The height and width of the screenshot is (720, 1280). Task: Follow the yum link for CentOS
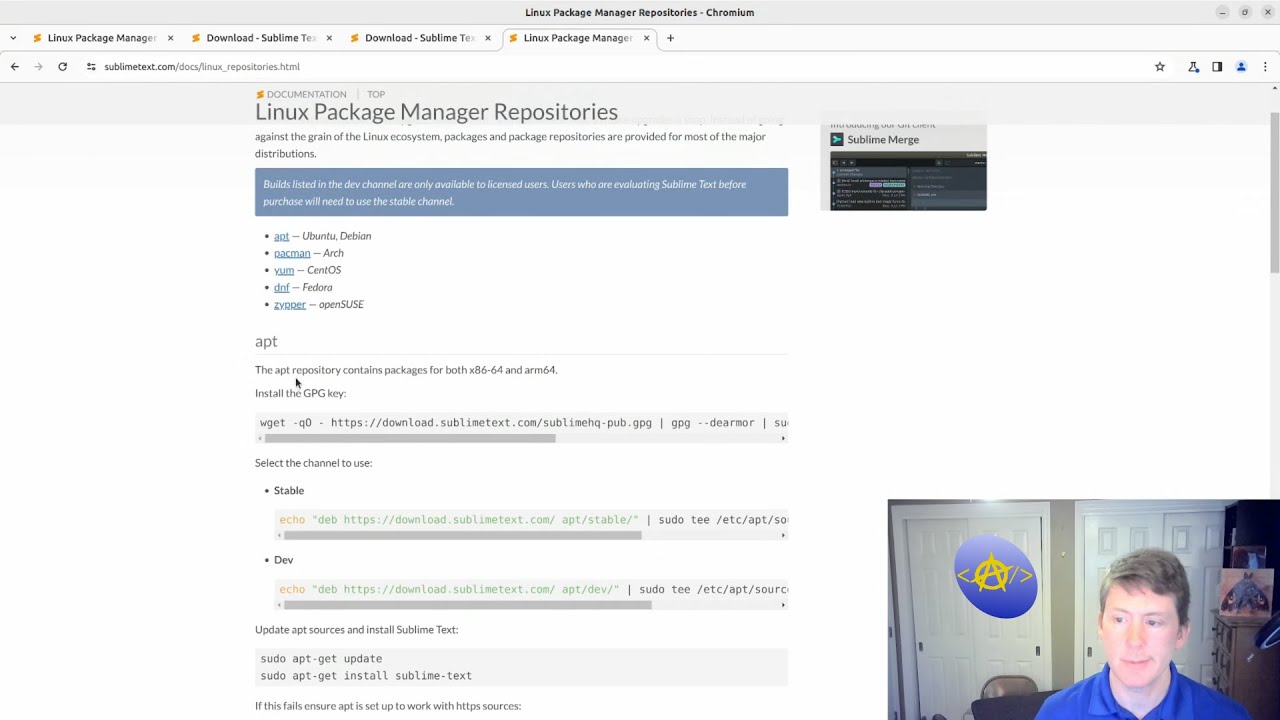[284, 270]
